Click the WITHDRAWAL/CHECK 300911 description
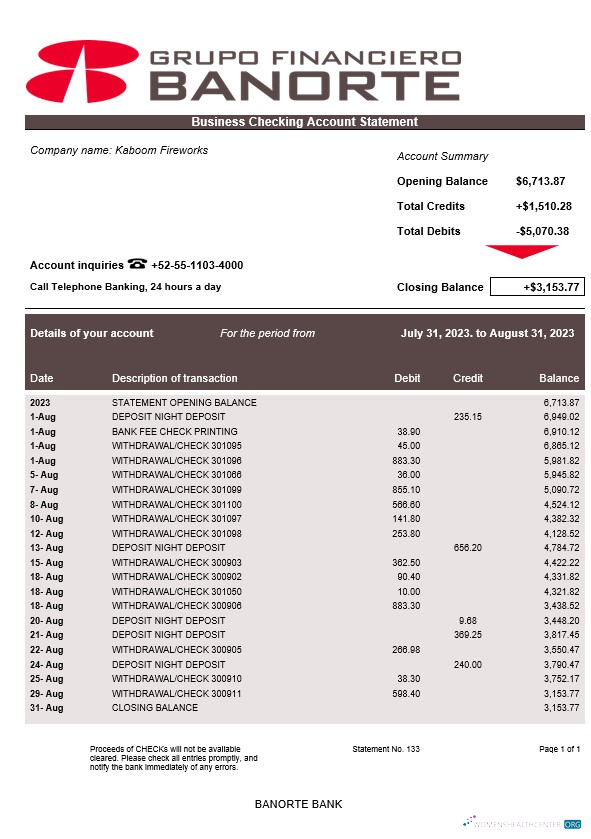Screen dimensions: 591x839 pyautogui.click(x=176, y=693)
